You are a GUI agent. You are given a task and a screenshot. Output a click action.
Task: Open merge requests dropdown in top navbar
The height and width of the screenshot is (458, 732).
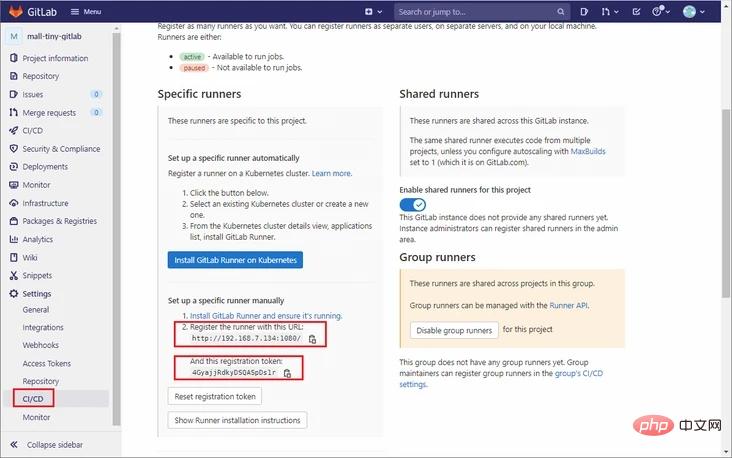pyautogui.click(x=610, y=12)
